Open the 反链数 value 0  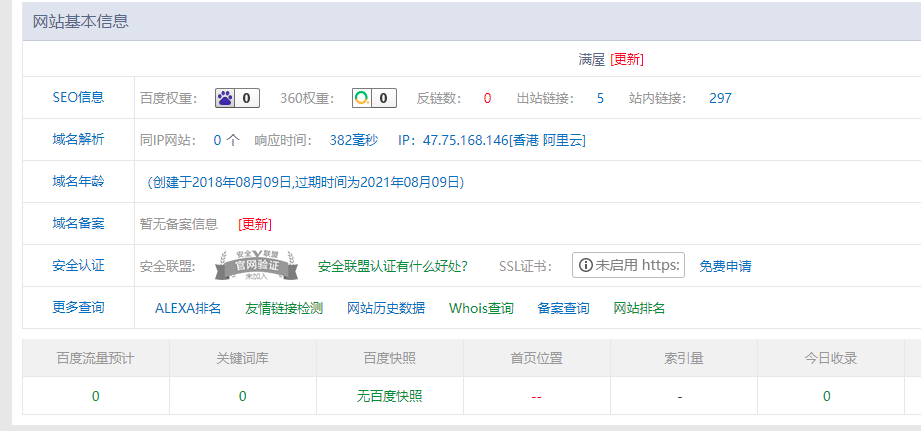tap(488, 98)
